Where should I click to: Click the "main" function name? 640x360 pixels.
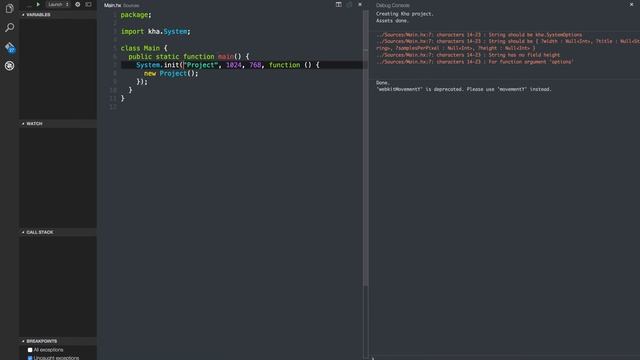click(226, 57)
